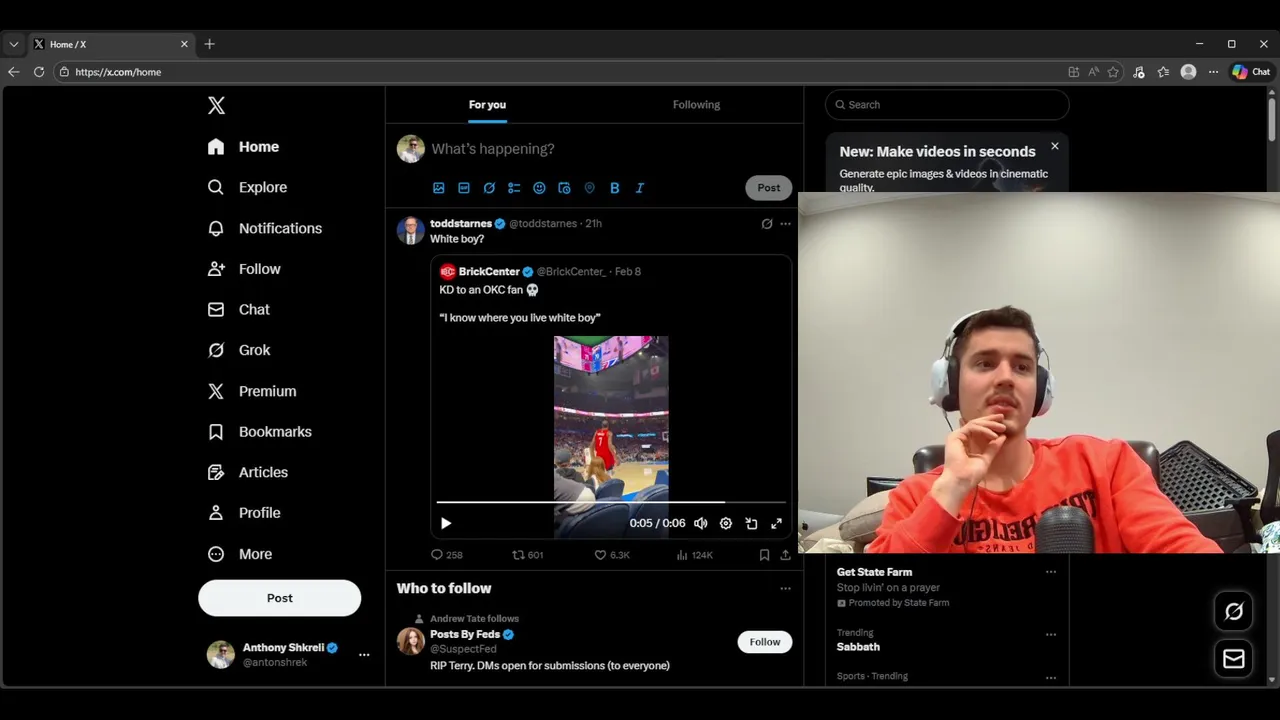1280x720 pixels.
Task: Add media image to the post
Action: [438, 188]
